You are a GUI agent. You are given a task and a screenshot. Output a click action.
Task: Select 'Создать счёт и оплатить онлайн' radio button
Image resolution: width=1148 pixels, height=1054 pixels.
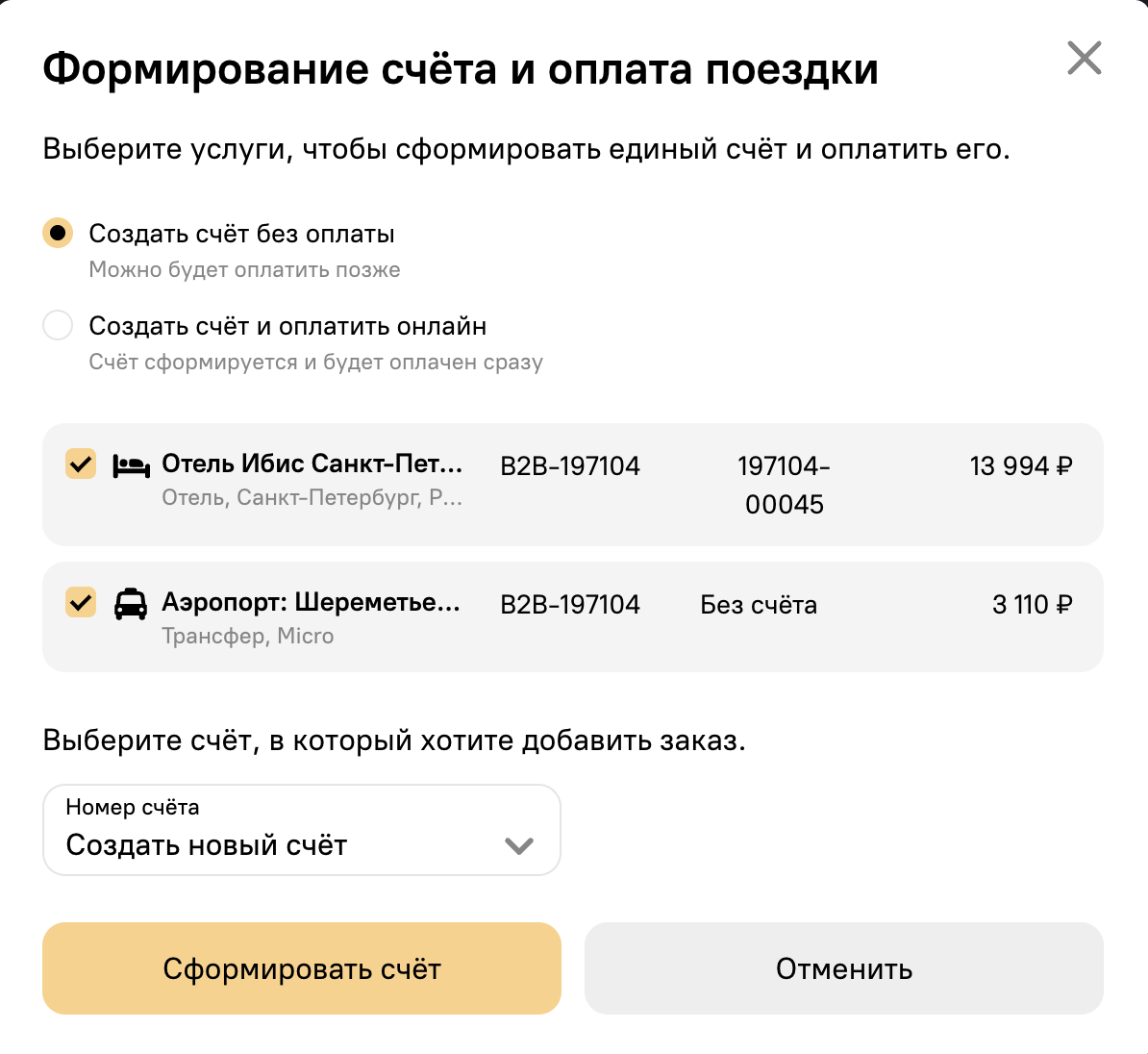[x=58, y=325]
